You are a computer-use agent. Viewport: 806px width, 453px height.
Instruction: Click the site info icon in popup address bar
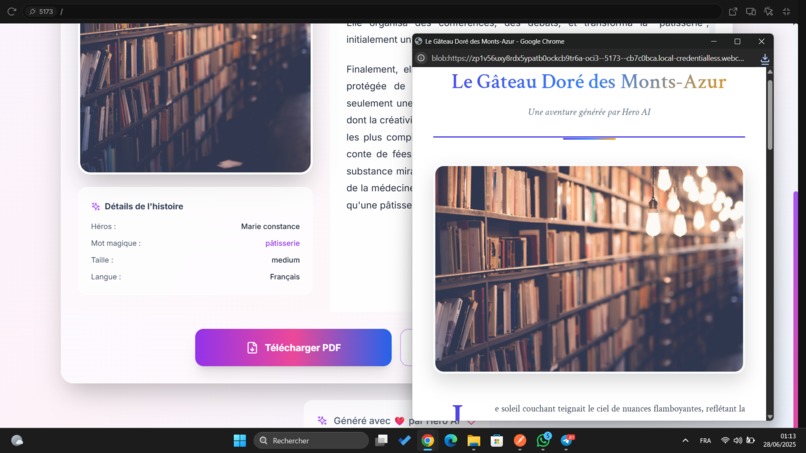pyautogui.click(x=421, y=58)
